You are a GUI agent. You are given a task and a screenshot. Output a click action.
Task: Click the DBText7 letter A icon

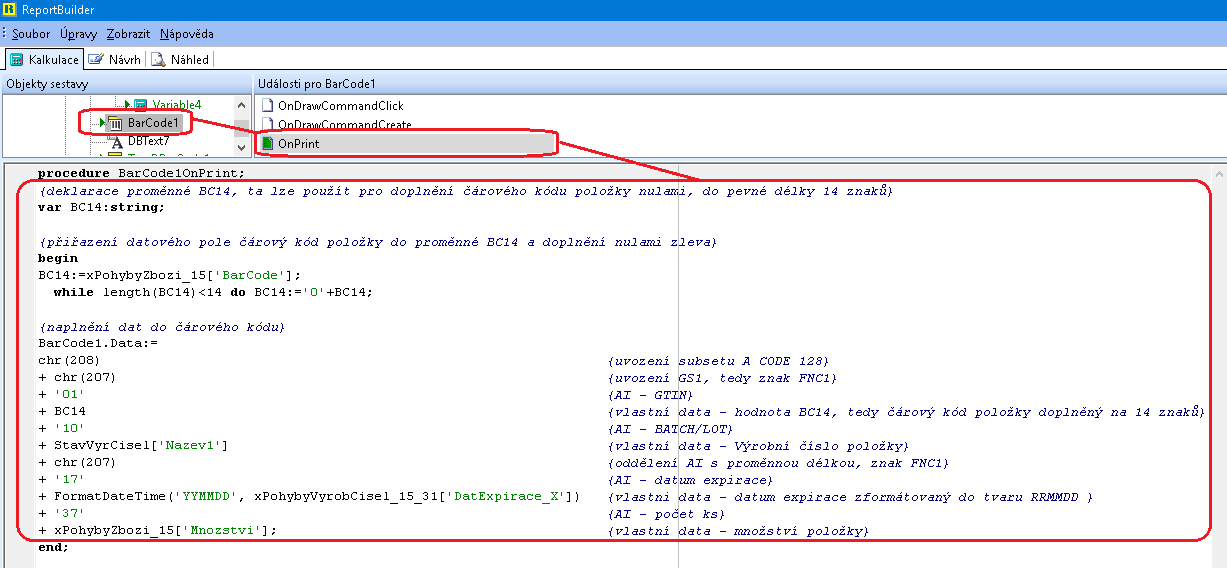pos(116,142)
